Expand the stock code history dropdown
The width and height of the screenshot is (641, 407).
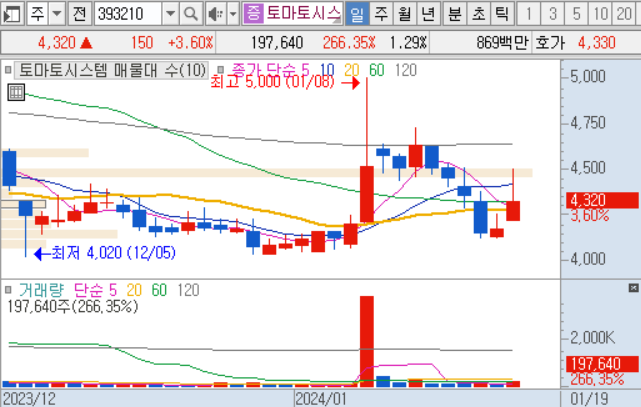point(170,14)
